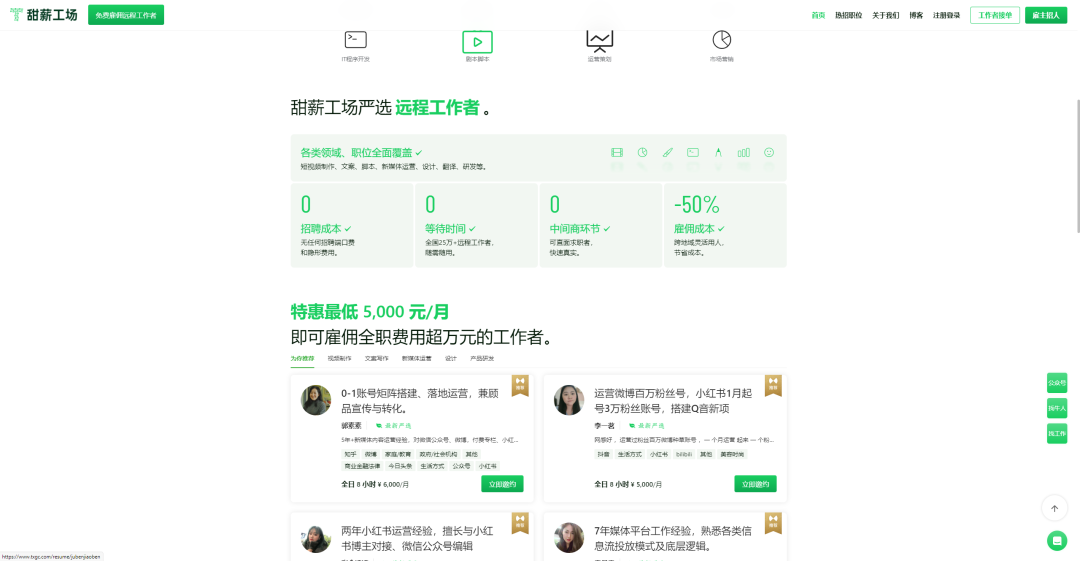1080x561 pixels.
Task: Select the green video play category icon
Action: (x=477, y=42)
